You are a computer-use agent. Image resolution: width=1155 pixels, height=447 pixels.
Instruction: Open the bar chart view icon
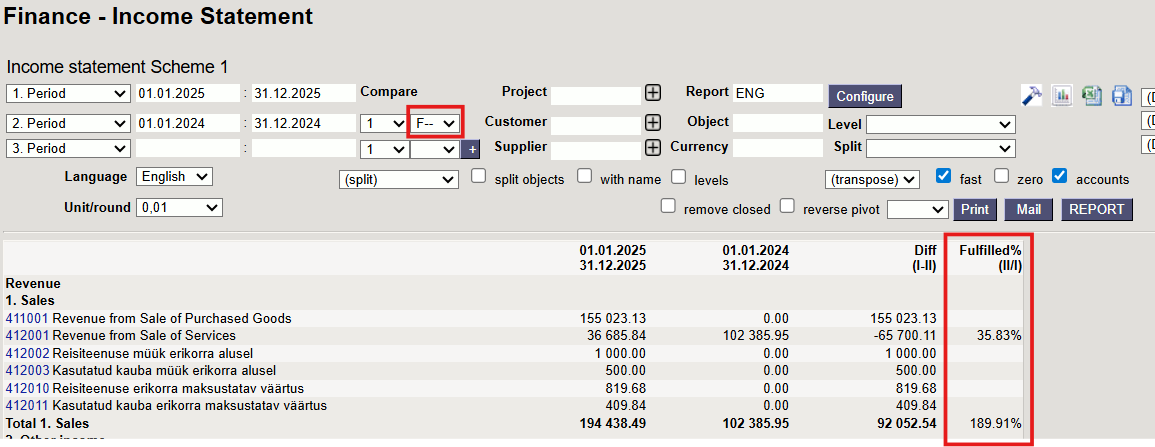tap(1062, 95)
